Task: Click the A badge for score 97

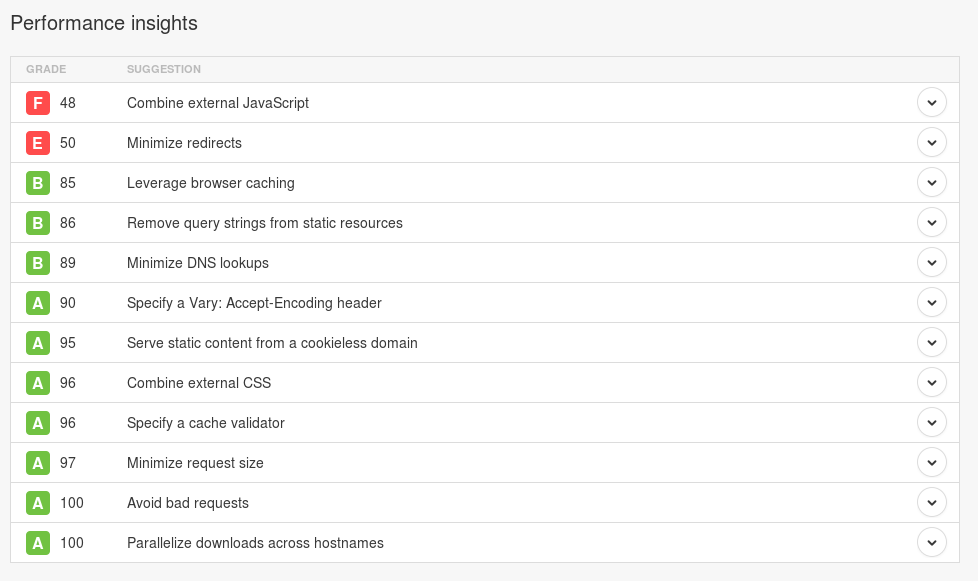Action: (38, 463)
